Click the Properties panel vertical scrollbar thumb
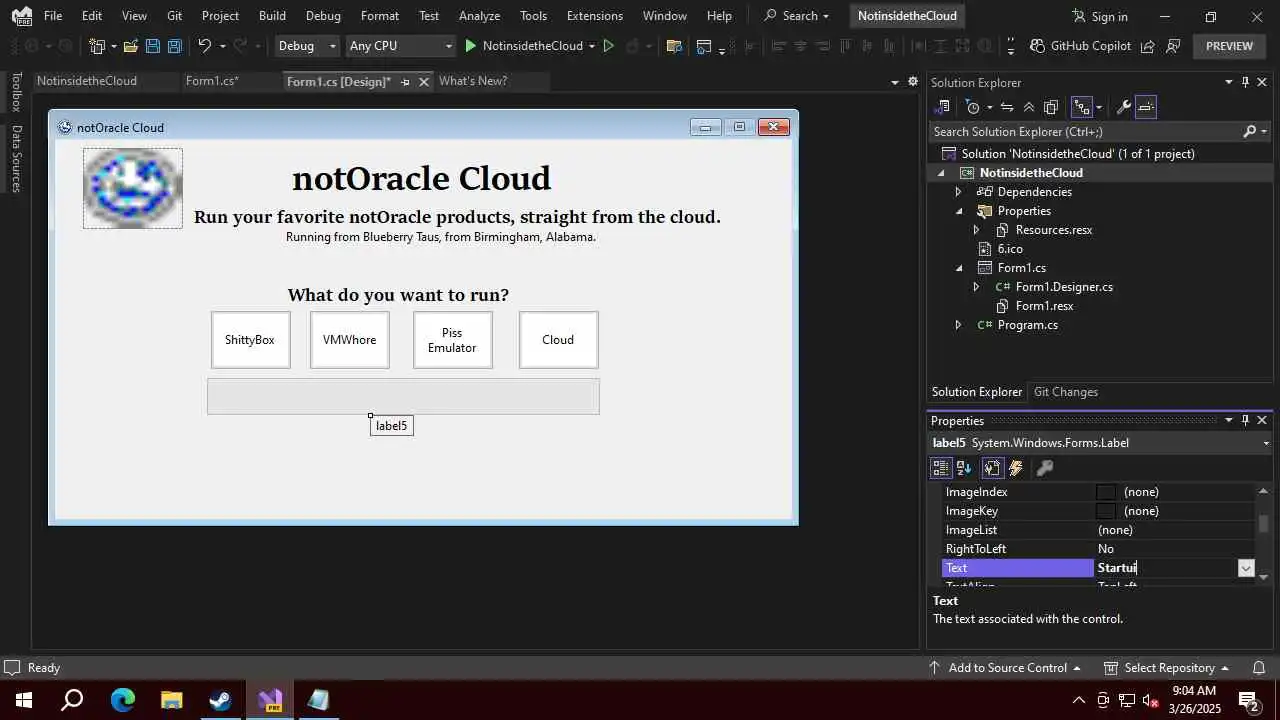1280x720 pixels. (1264, 523)
